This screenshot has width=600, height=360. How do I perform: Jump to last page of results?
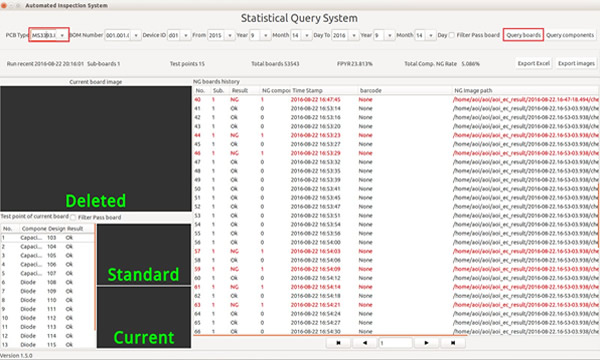tap(453, 343)
